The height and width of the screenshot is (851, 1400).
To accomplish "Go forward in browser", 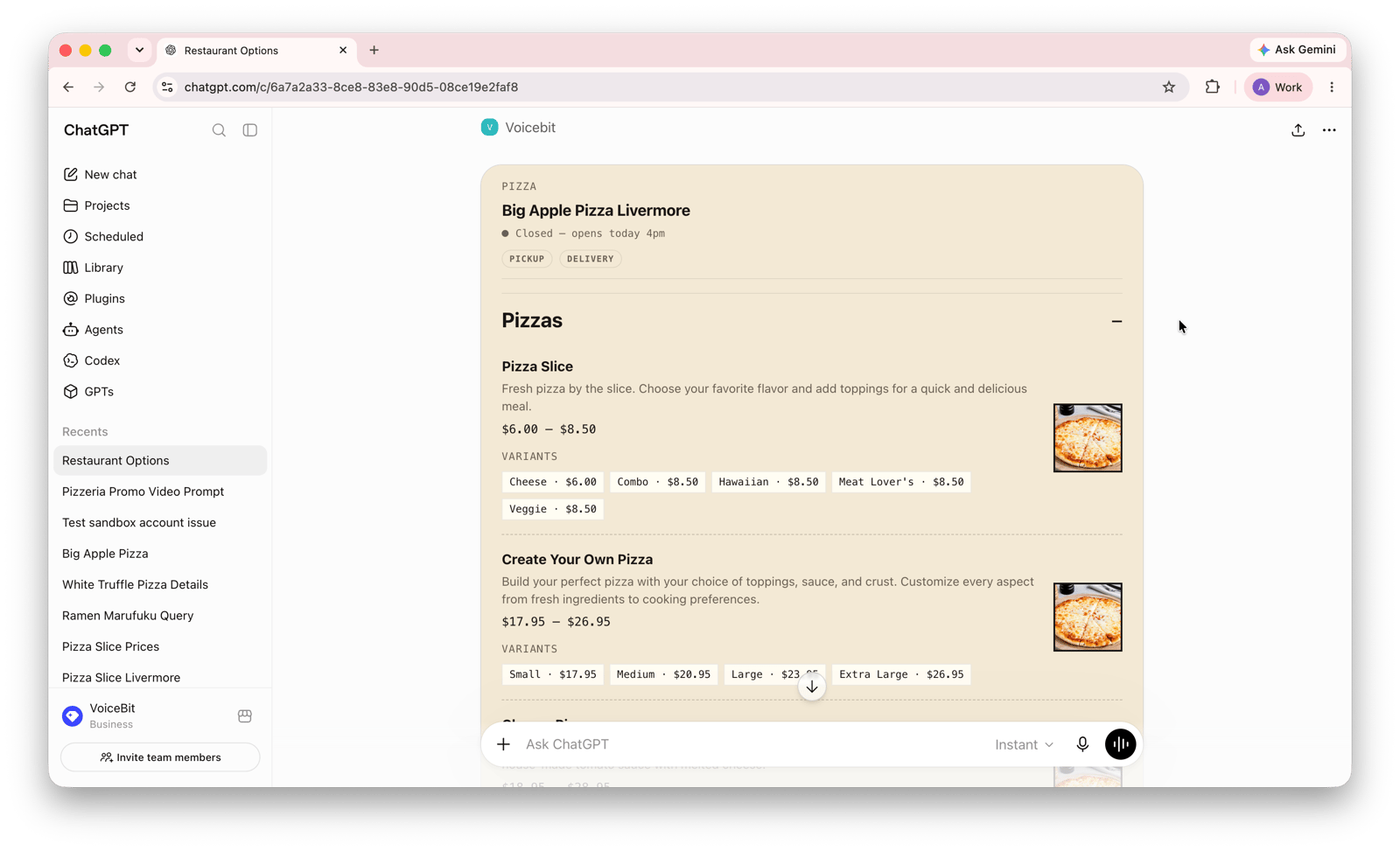I will point(99,87).
